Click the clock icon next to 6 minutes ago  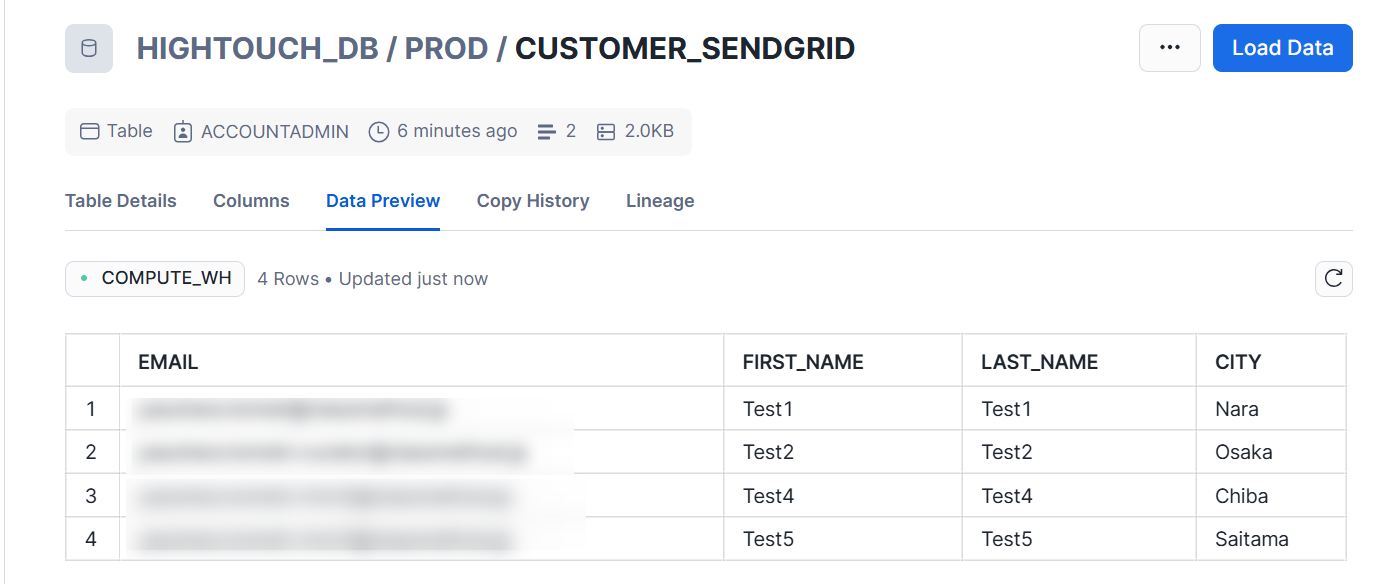(x=378, y=131)
